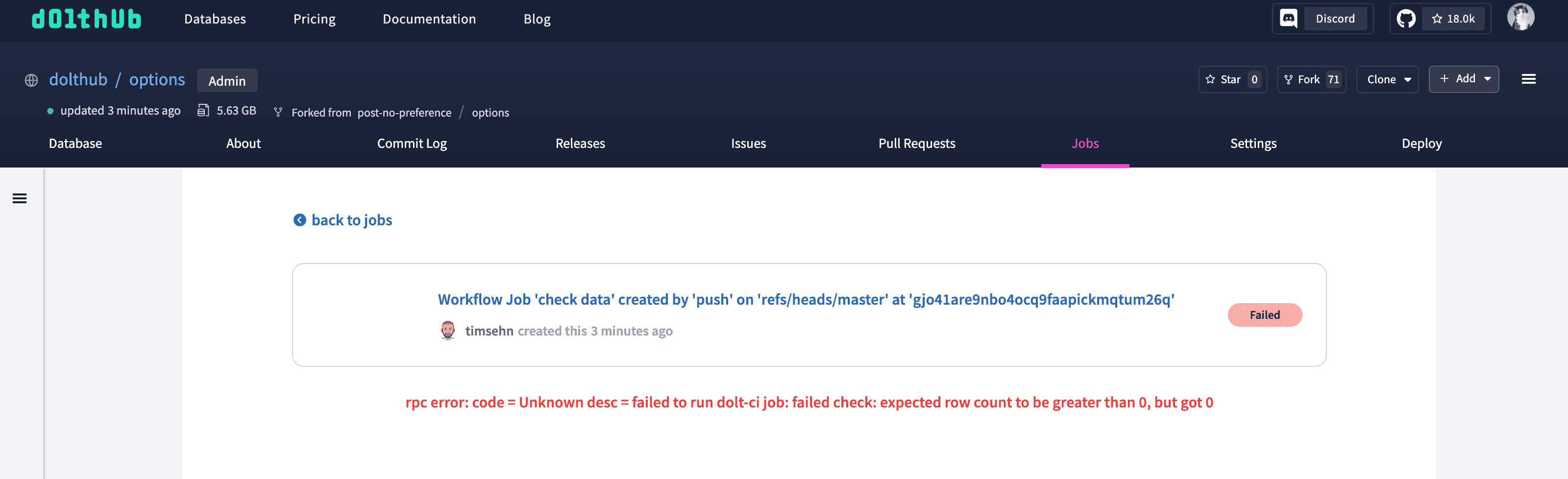The image size is (1568, 479).
Task: Click the '5.63 GB' size text
Action: 236,110
